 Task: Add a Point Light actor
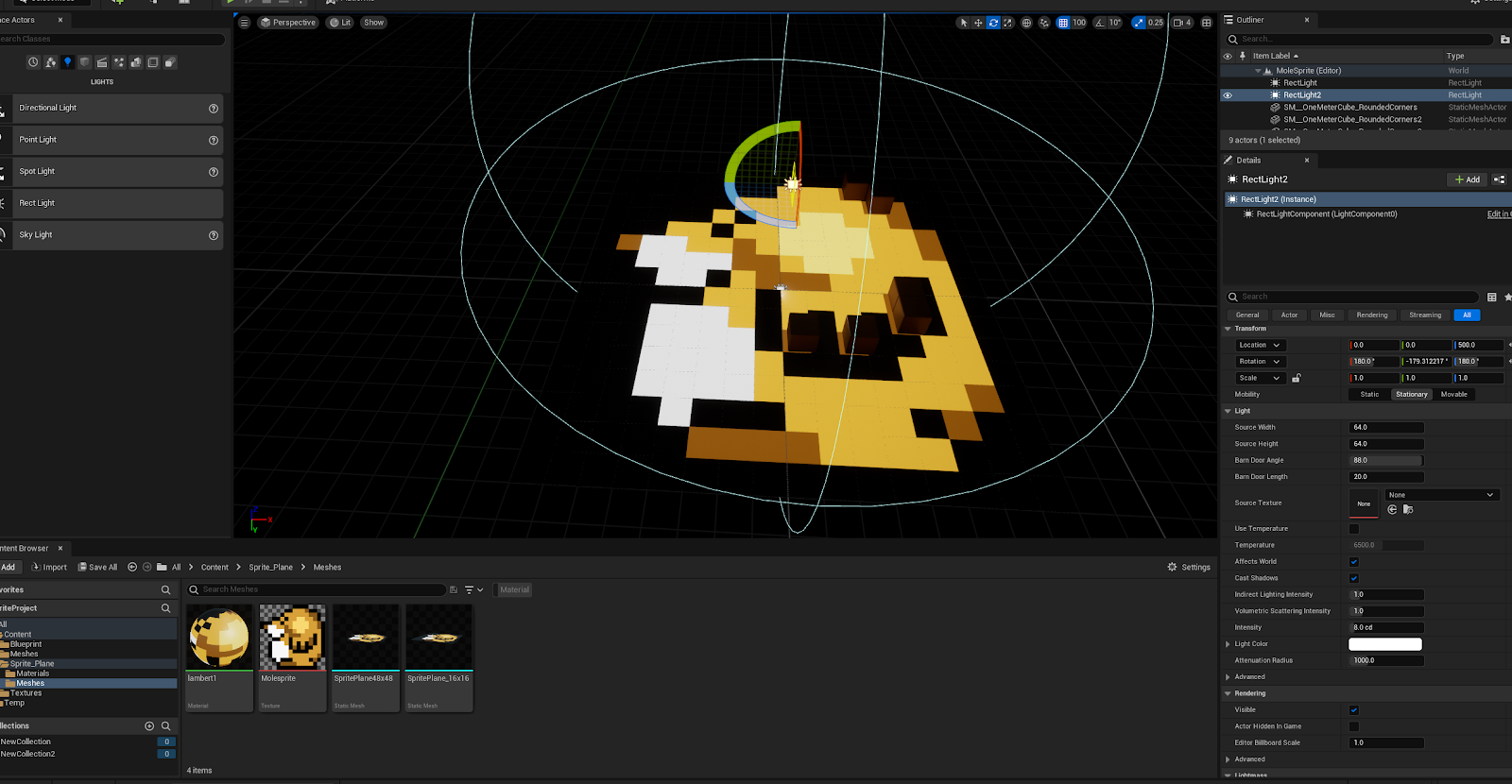(112, 140)
